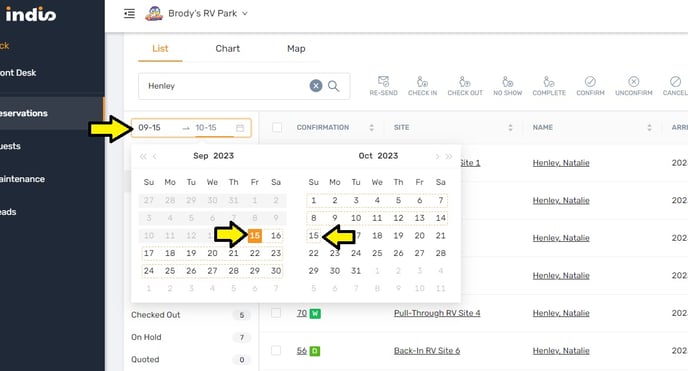Select September 15 in the calendar
Viewport: 688px width, 371px height.
[255, 235]
